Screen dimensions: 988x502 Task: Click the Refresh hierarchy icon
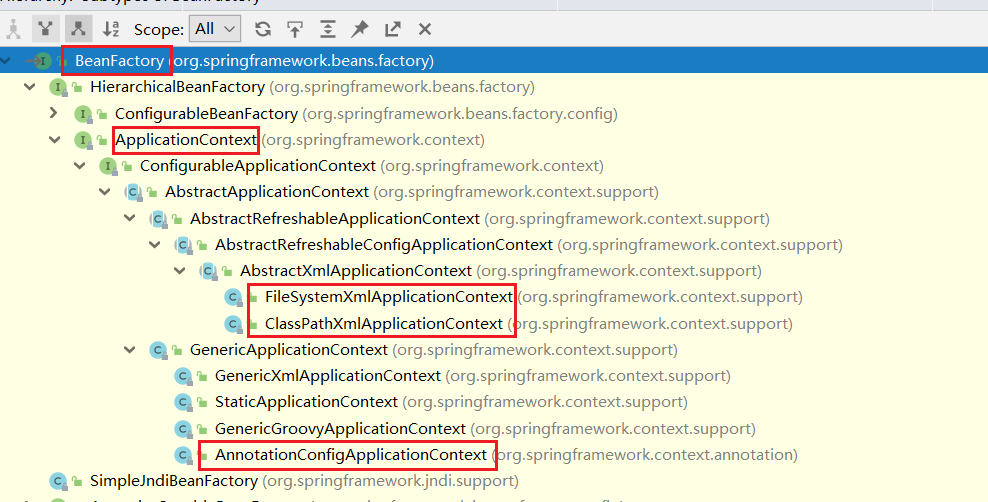click(263, 29)
